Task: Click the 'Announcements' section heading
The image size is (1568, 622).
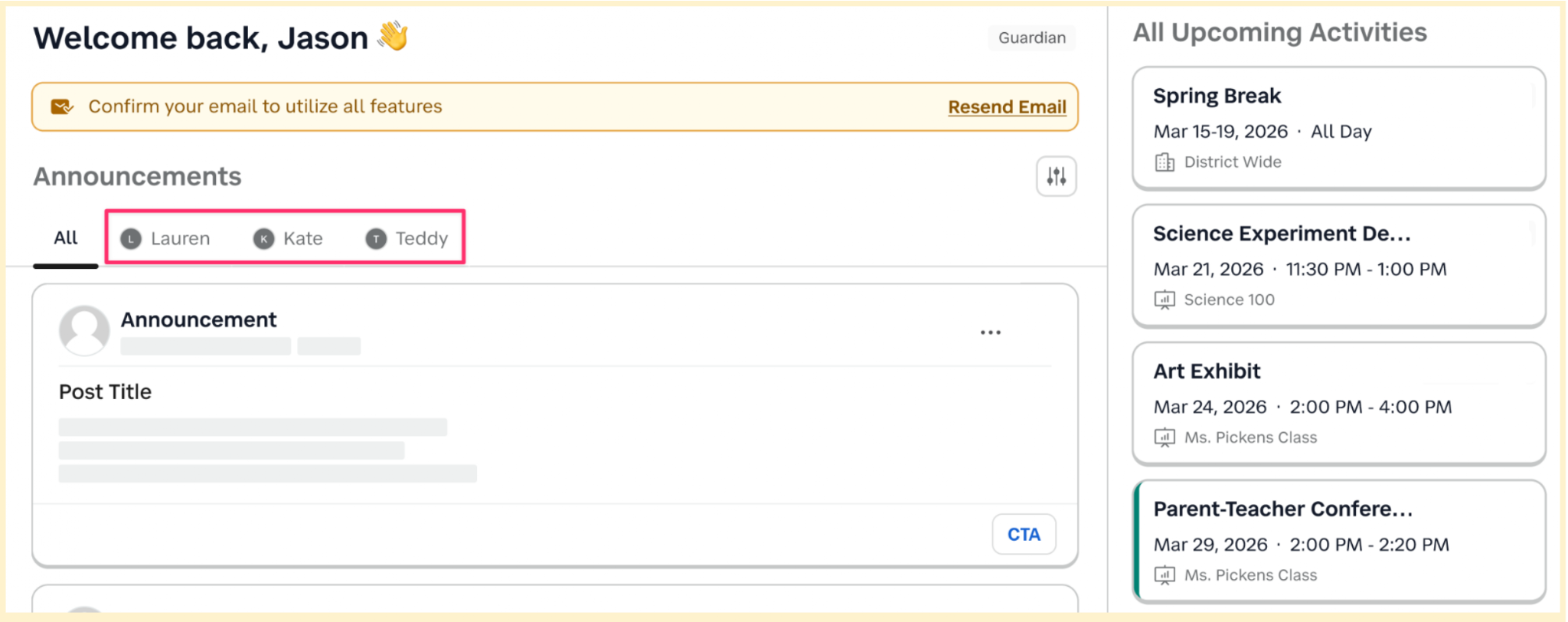Action: click(137, 176)
